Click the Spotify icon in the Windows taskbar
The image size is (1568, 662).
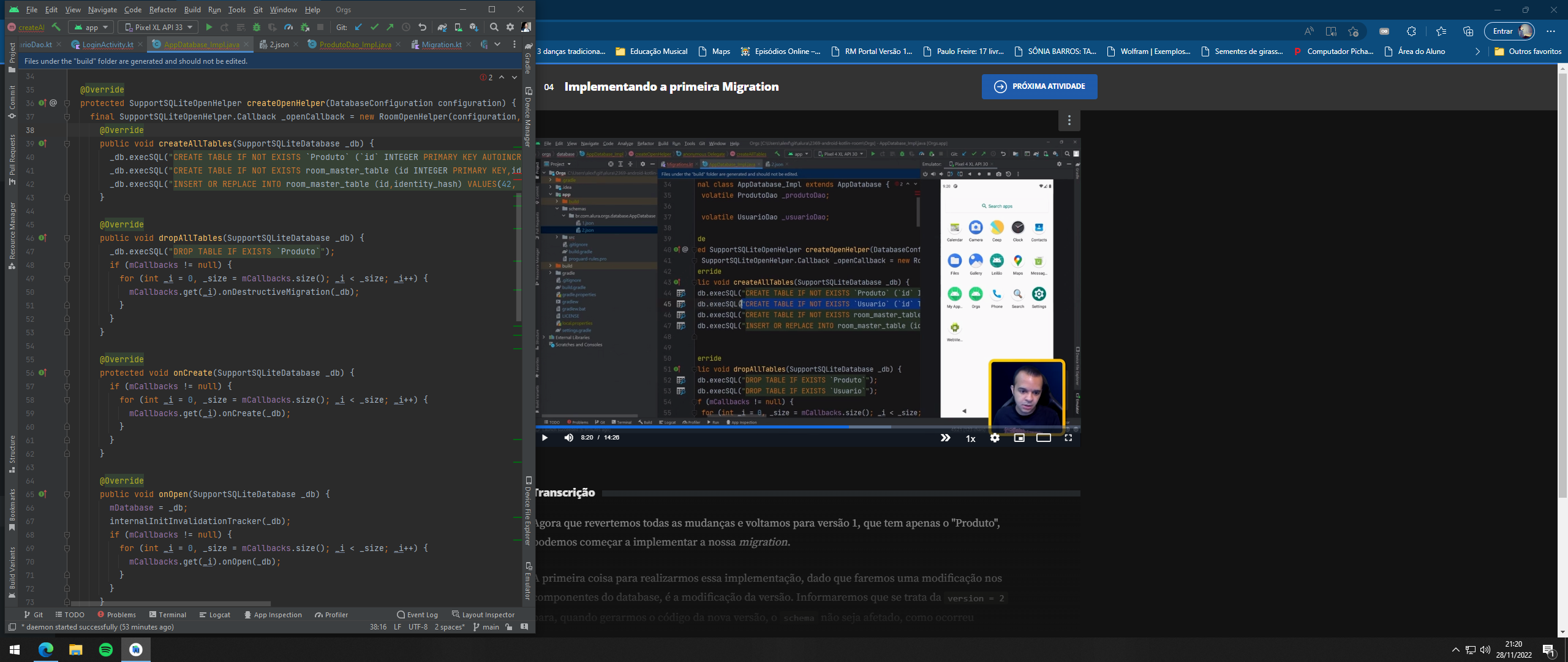pyautogui.click(x=104, y=649)
